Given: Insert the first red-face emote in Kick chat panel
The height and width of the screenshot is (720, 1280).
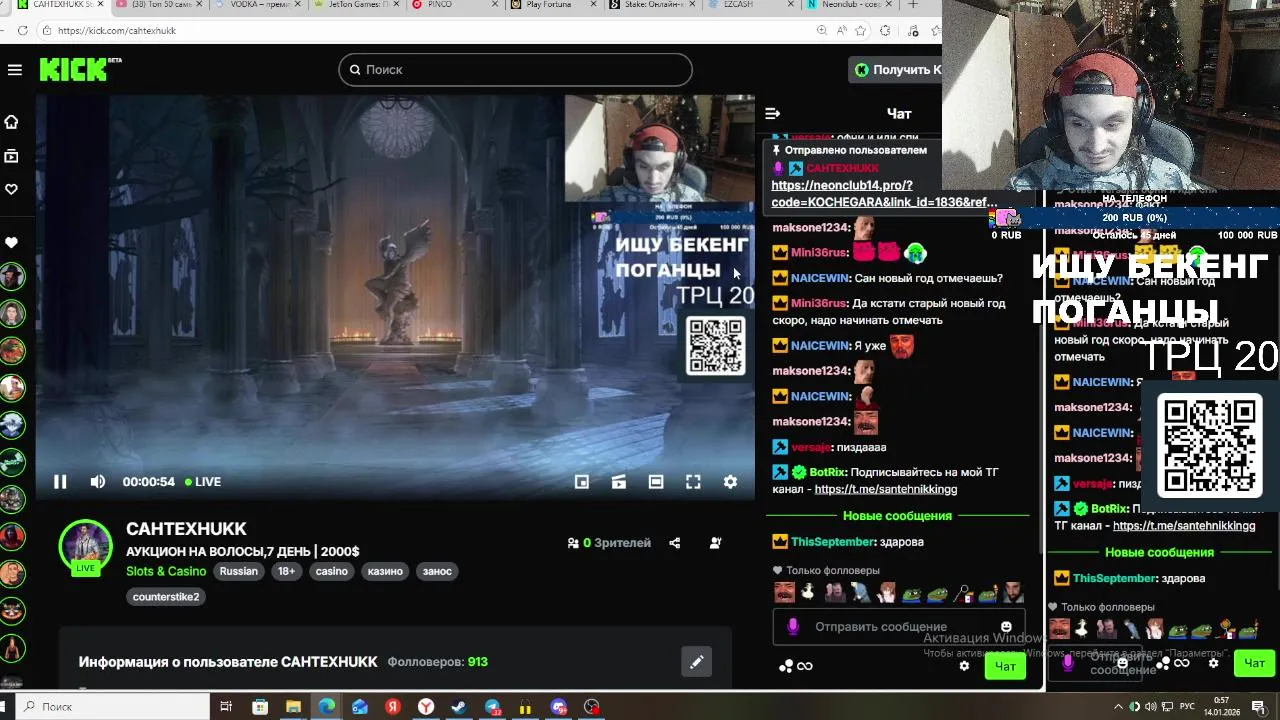Looking at the screenshot, I should [x=785, y=593].
